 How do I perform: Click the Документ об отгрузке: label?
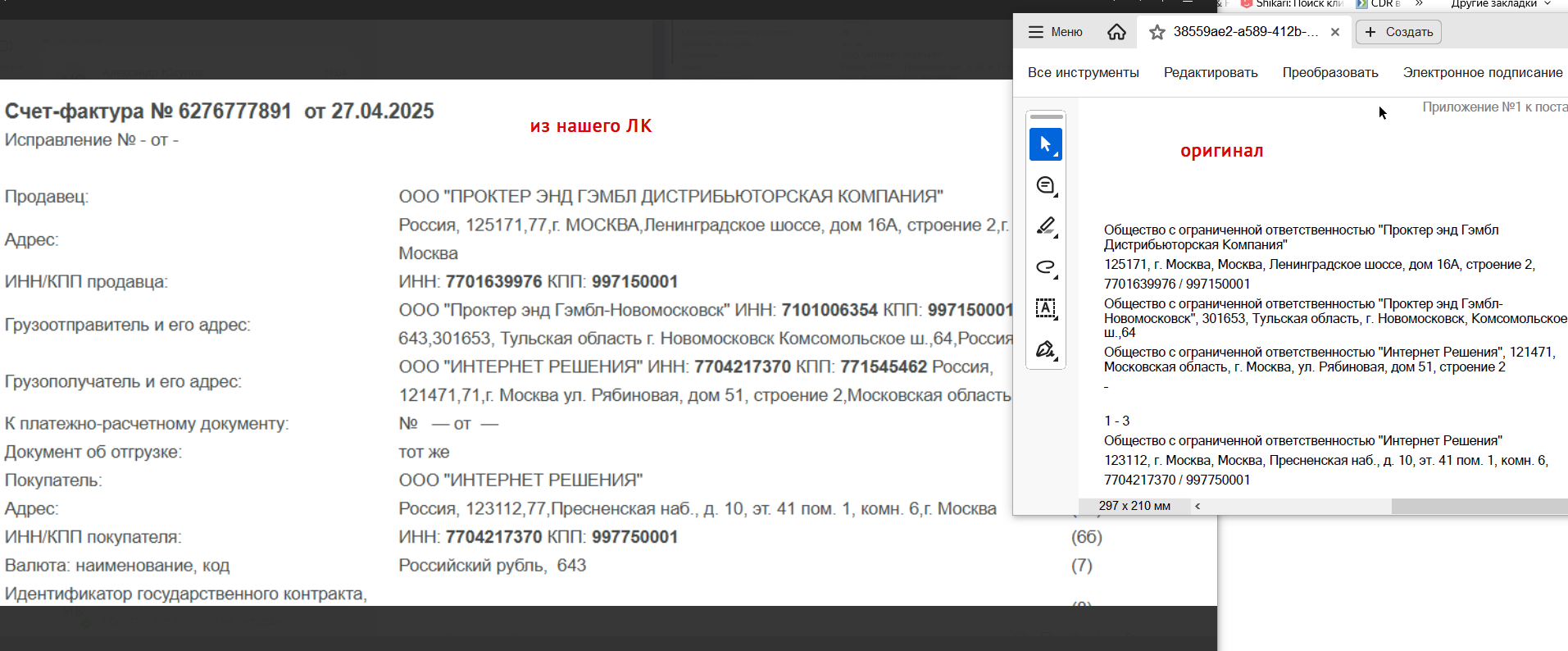click(93, 452)
